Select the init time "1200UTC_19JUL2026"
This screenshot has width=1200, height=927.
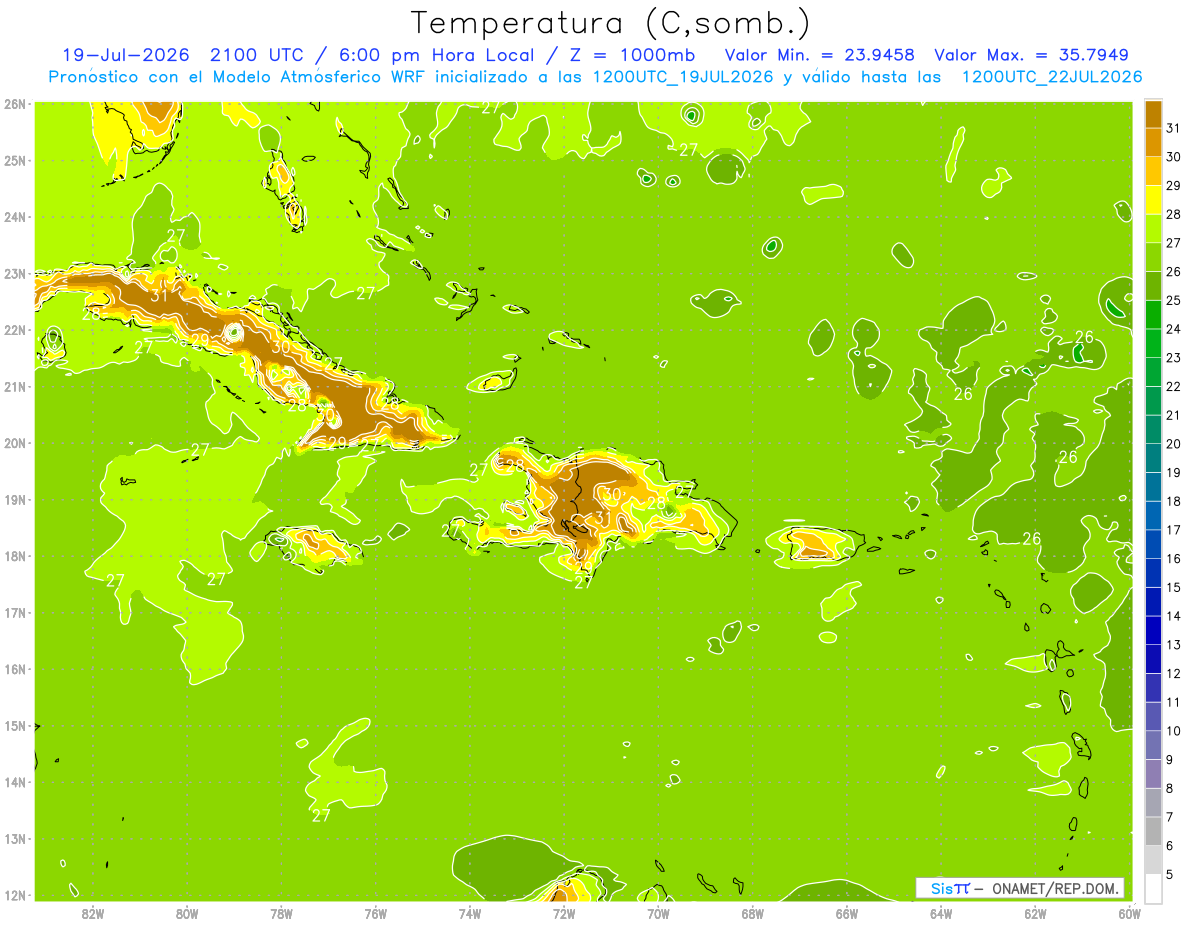click(x=683, y=77)
